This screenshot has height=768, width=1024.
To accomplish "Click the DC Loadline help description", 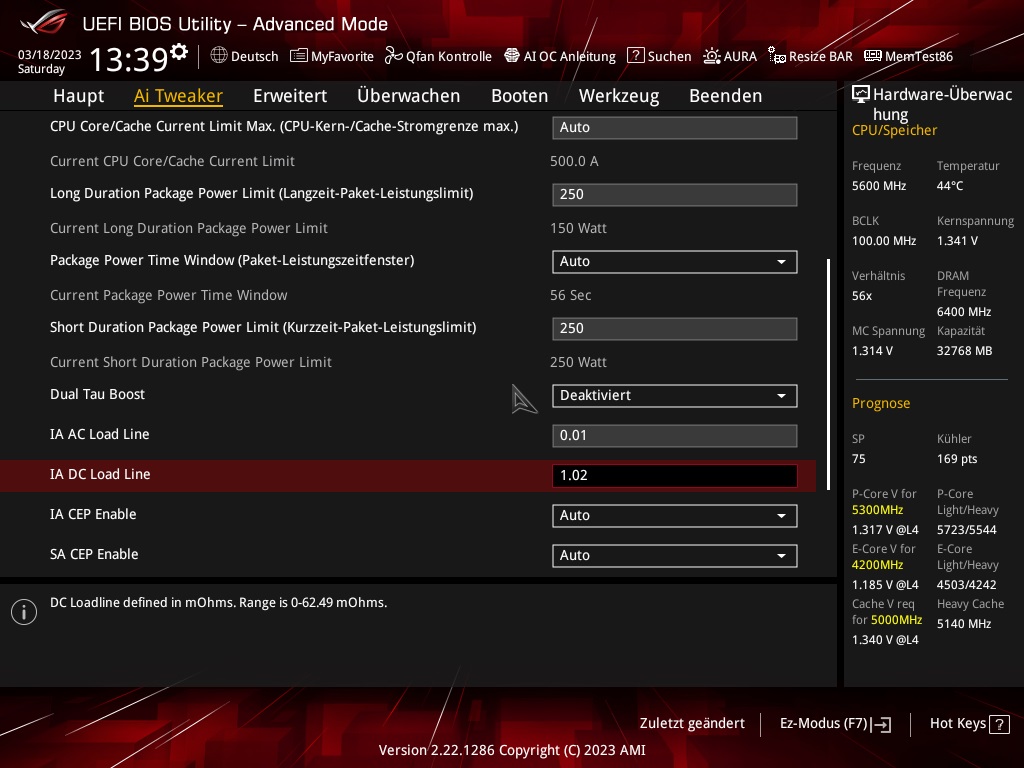I will coord(218,603).
